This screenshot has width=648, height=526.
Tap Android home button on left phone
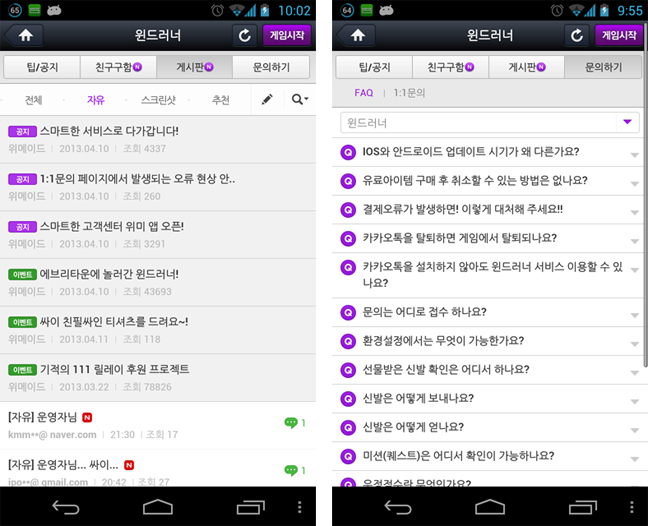tap(158, 507)
